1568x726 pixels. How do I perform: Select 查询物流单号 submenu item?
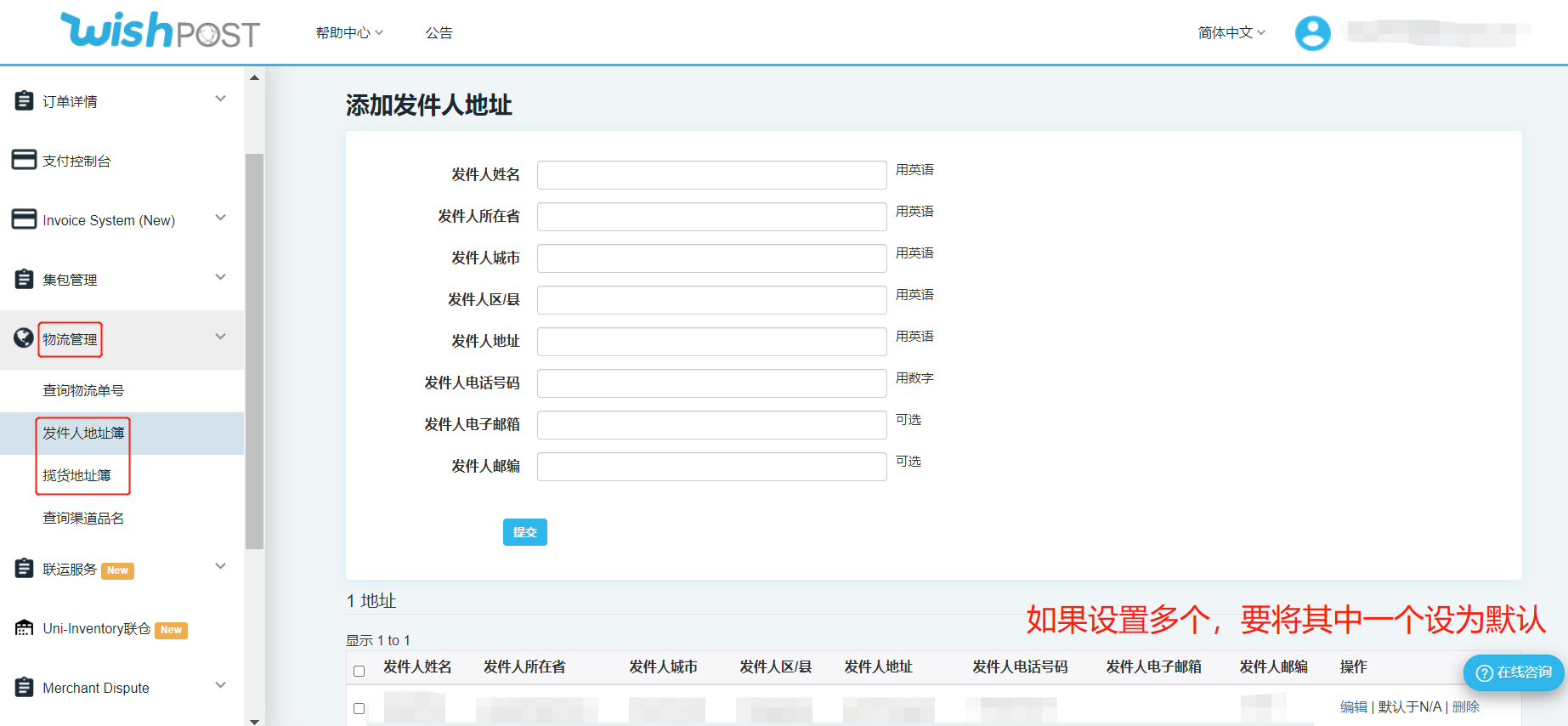pyautogui.click(x=83, y=390)
